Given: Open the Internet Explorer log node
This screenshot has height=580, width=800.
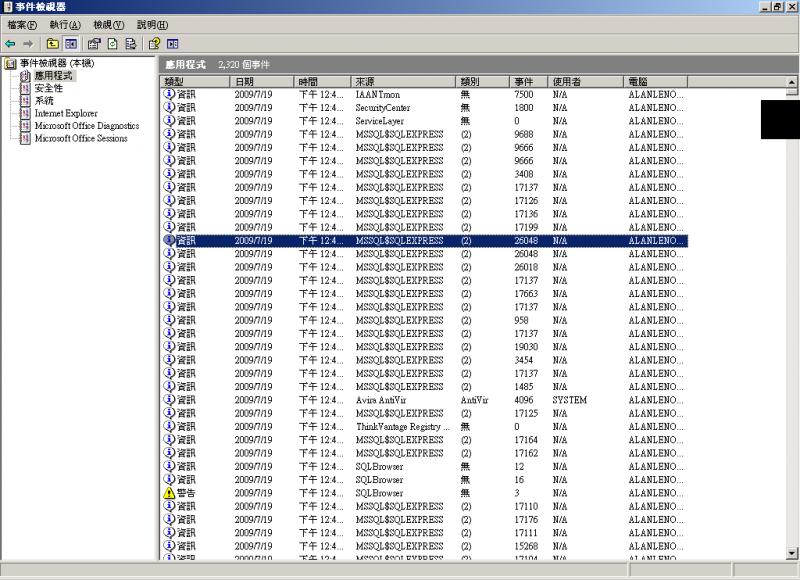Looking at the screenshot, I should [66, 113].
